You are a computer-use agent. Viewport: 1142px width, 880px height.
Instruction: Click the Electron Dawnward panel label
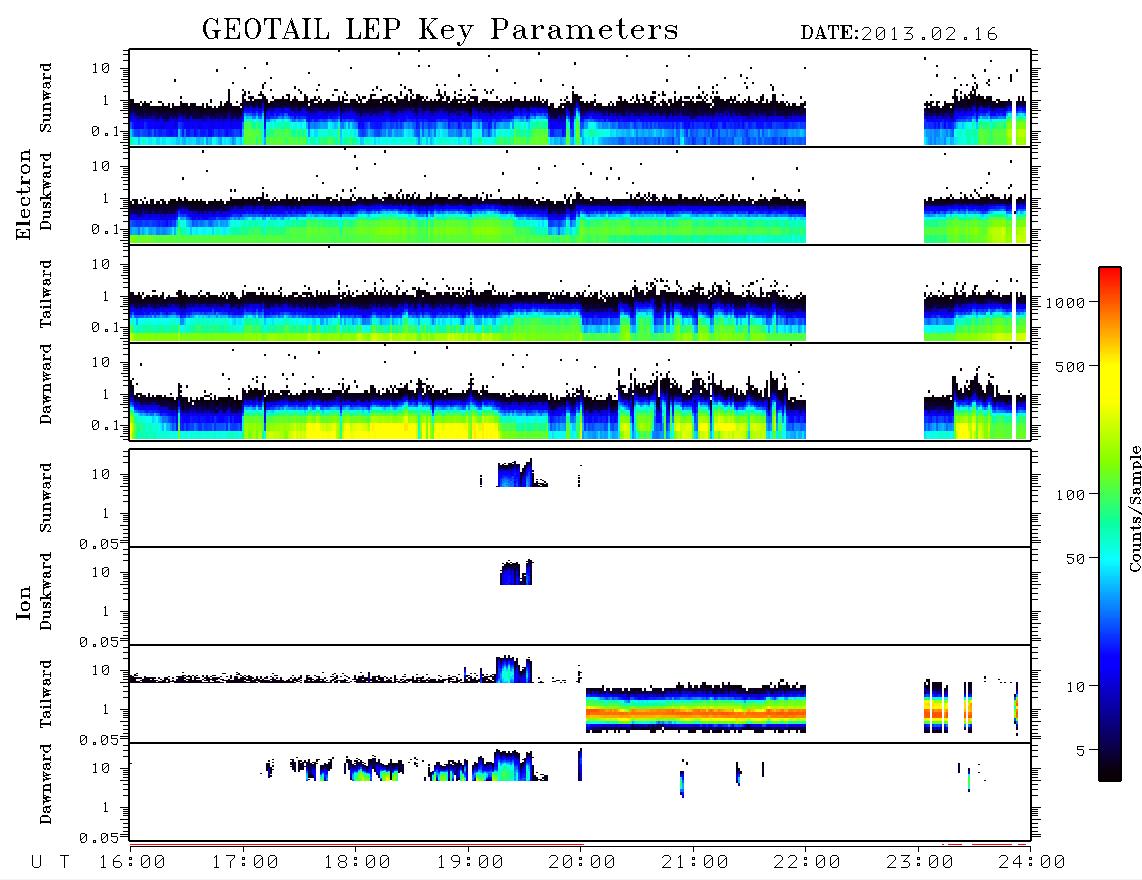click(x=46, y=384)
